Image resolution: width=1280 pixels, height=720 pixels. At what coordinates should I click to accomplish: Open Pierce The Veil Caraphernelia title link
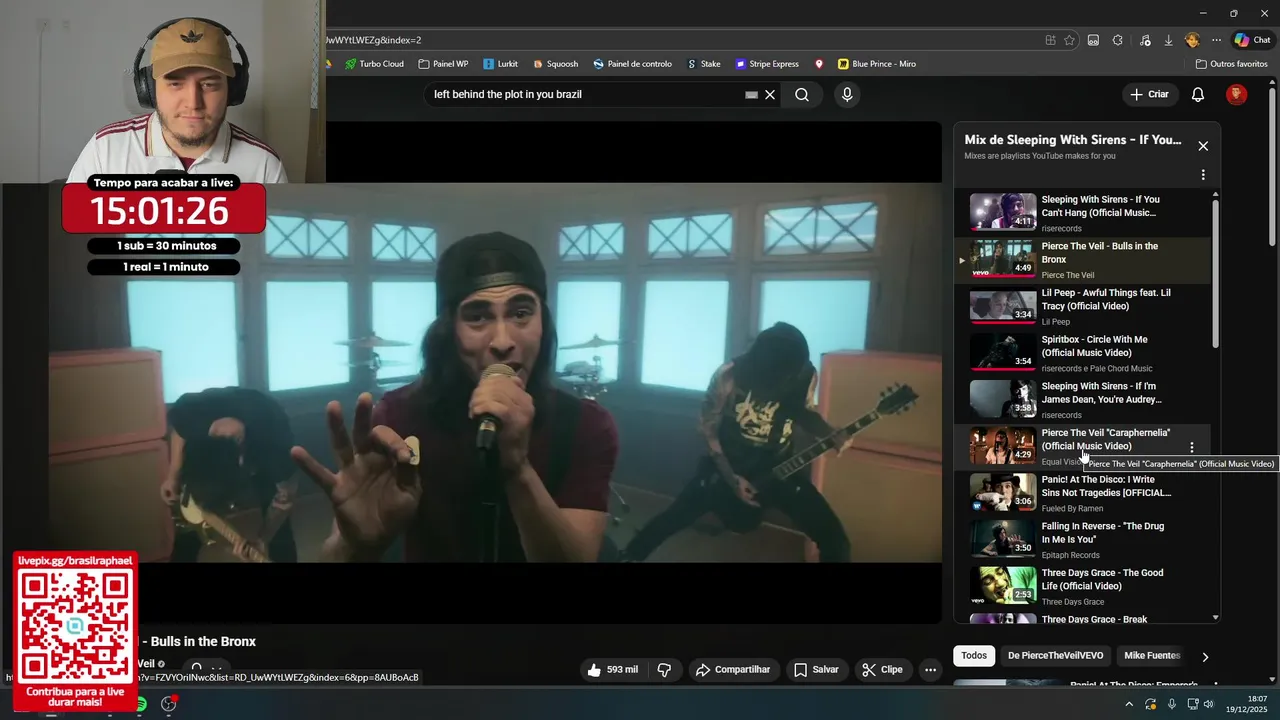1105,439
